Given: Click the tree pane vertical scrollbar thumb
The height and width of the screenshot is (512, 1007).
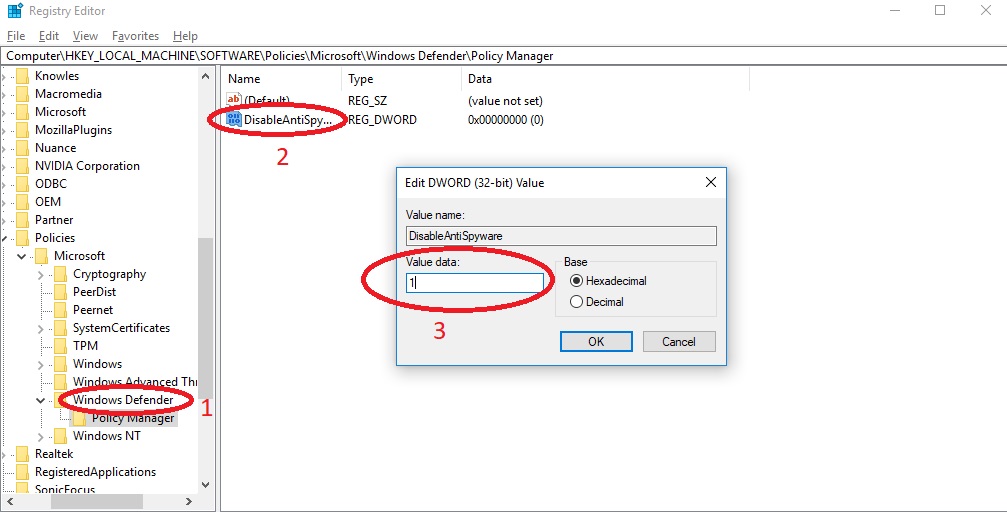Looking at the screenshot, I should point(205,318).
